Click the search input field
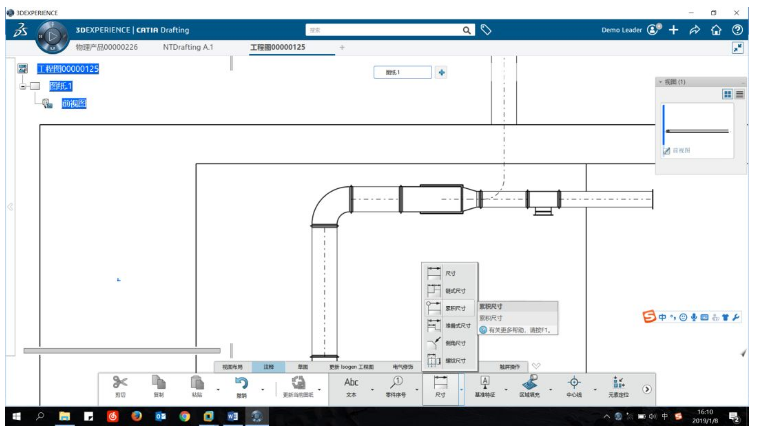 pos(383,30)
